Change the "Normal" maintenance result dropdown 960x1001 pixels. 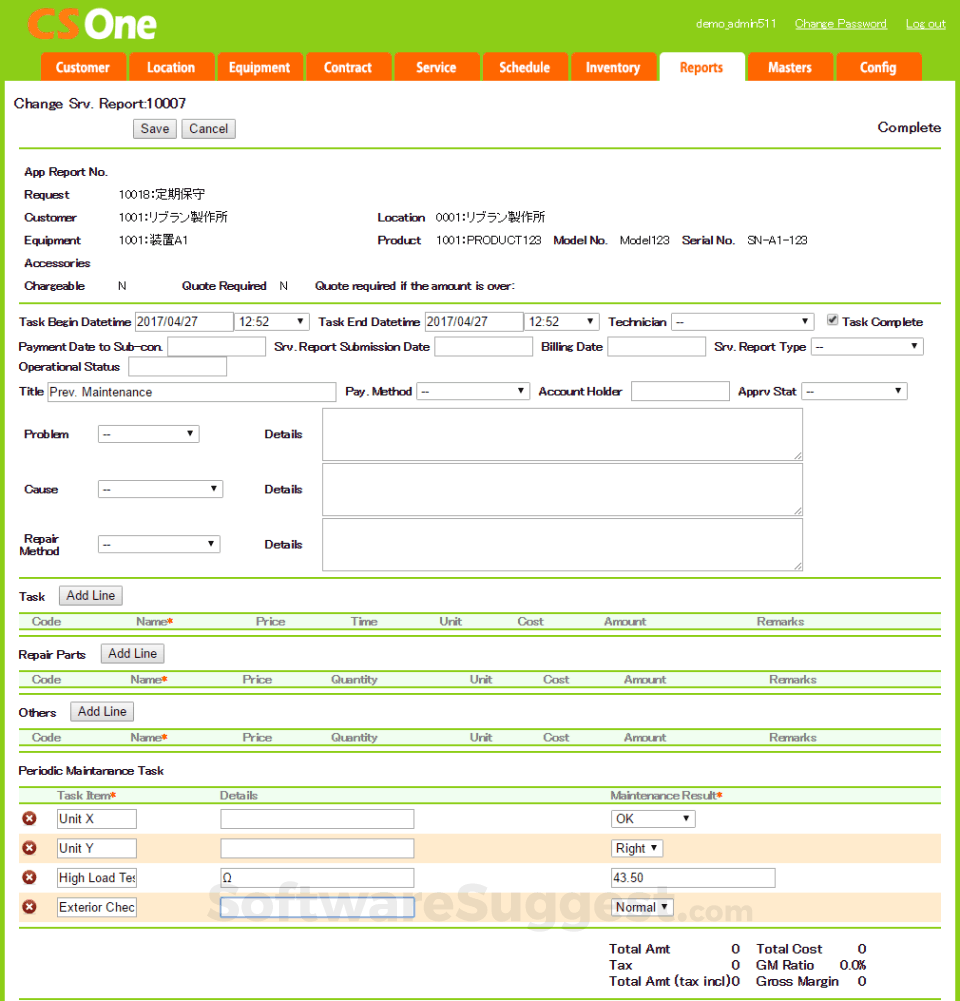click(x=641, y=906)
